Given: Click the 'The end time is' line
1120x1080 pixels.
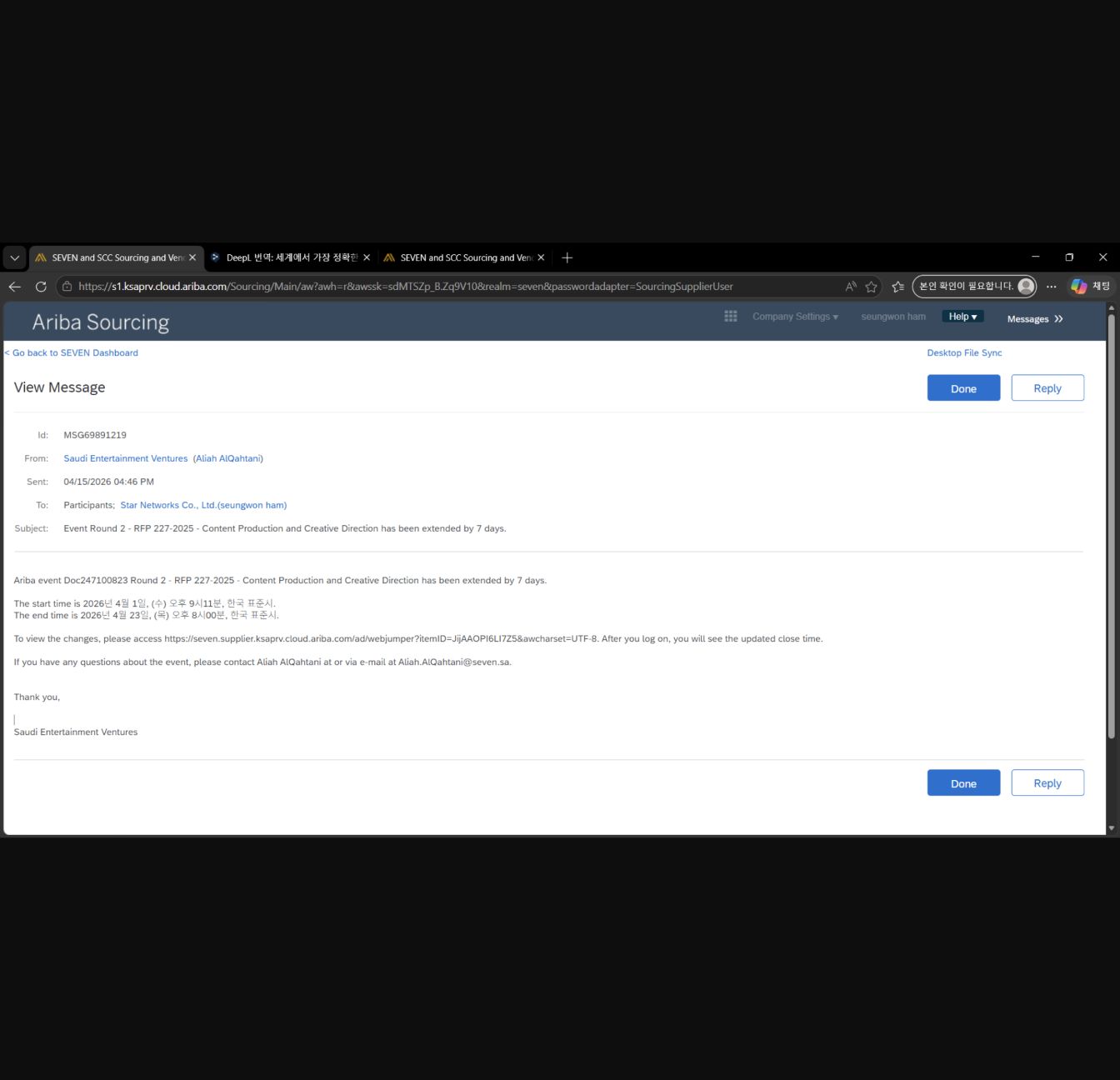Looking at the screenshot, I should [146, 616].
